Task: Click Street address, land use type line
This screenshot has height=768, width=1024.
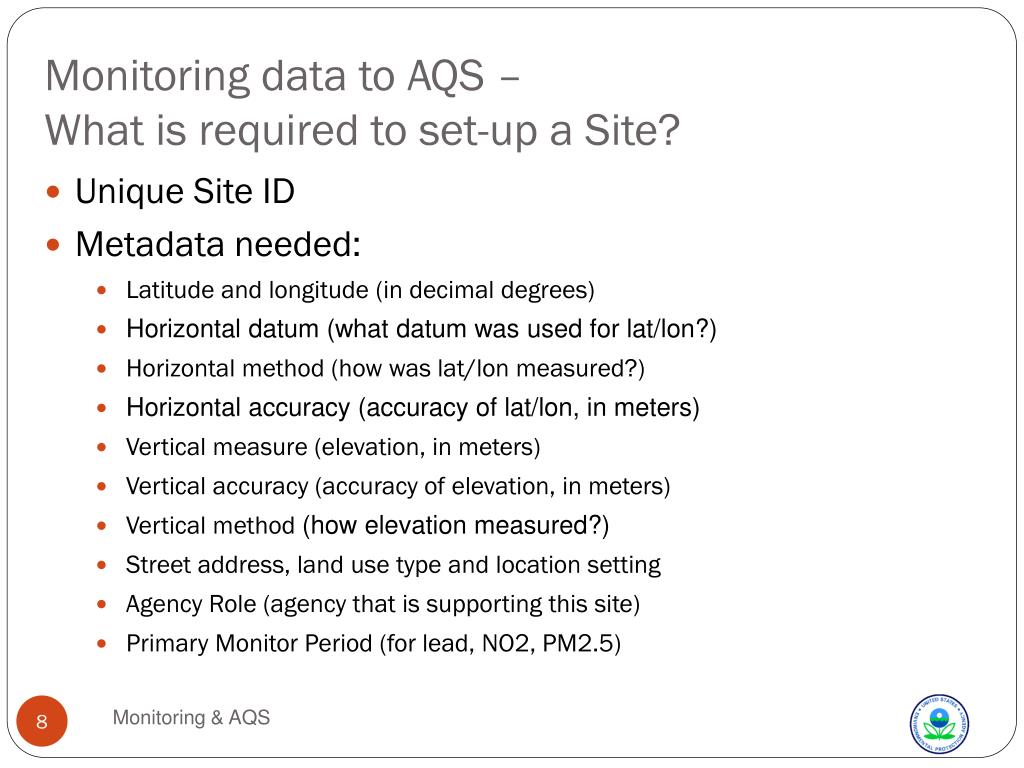Action: [393, 566]
